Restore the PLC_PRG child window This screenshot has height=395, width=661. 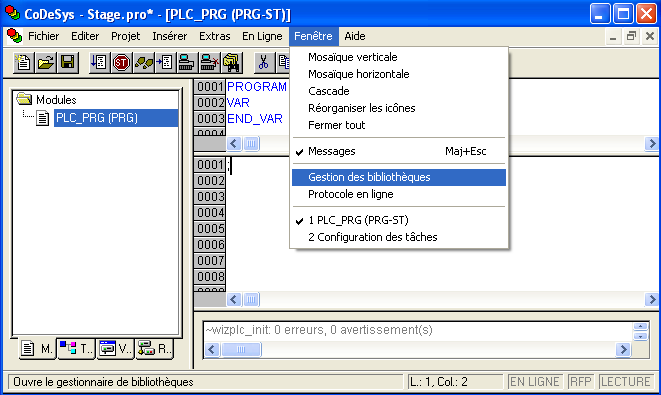click(631, 37)
